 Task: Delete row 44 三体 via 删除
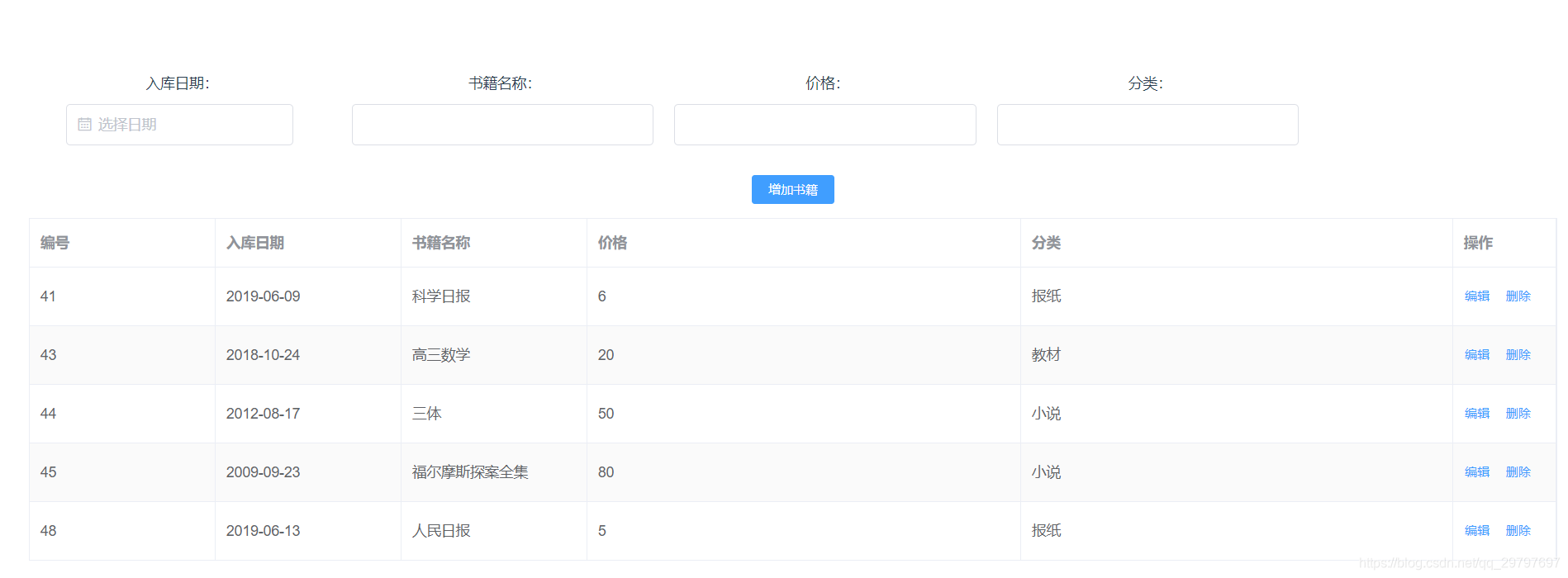tap(1518, 414)
